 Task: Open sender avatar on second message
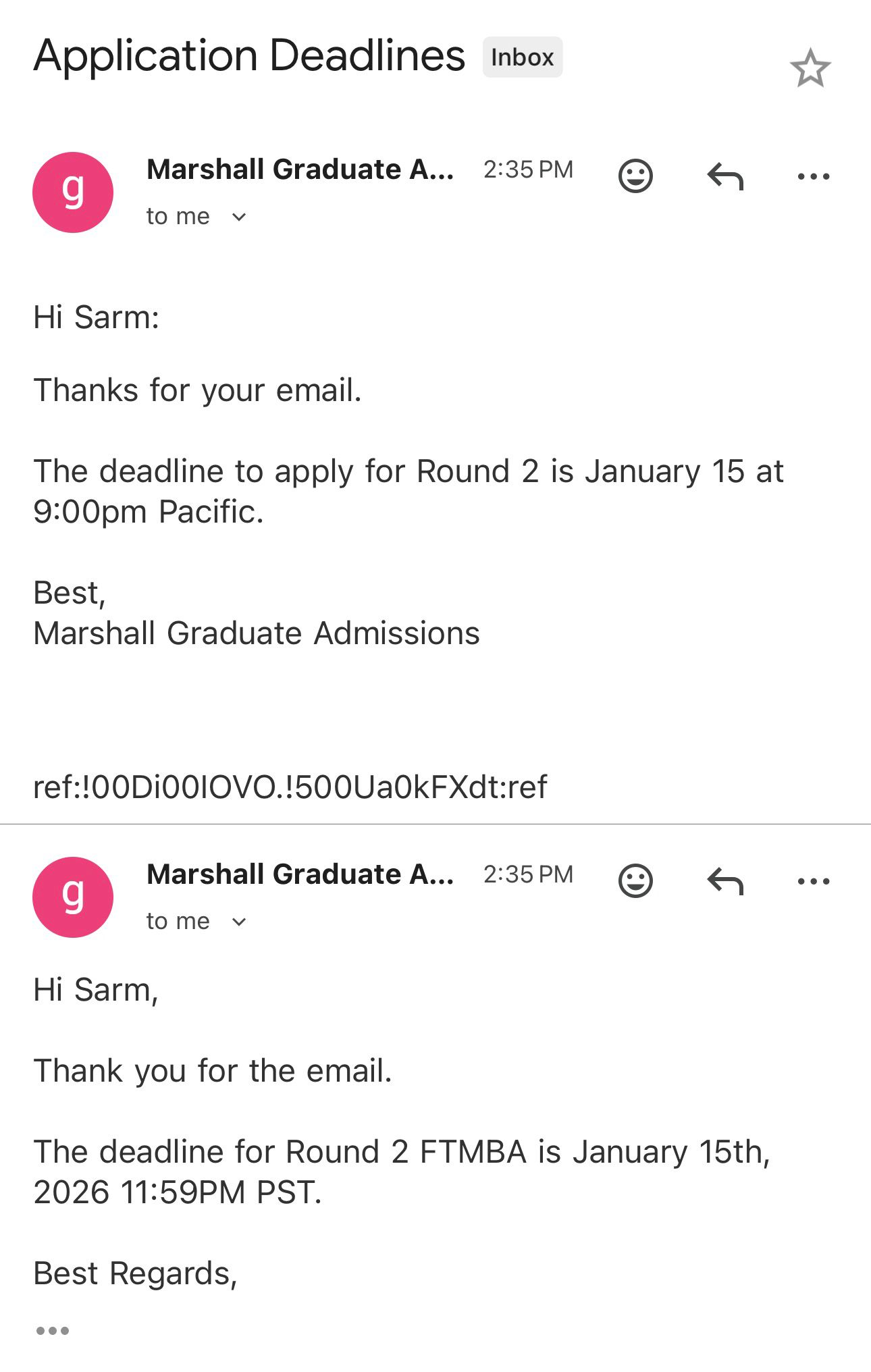73,897
